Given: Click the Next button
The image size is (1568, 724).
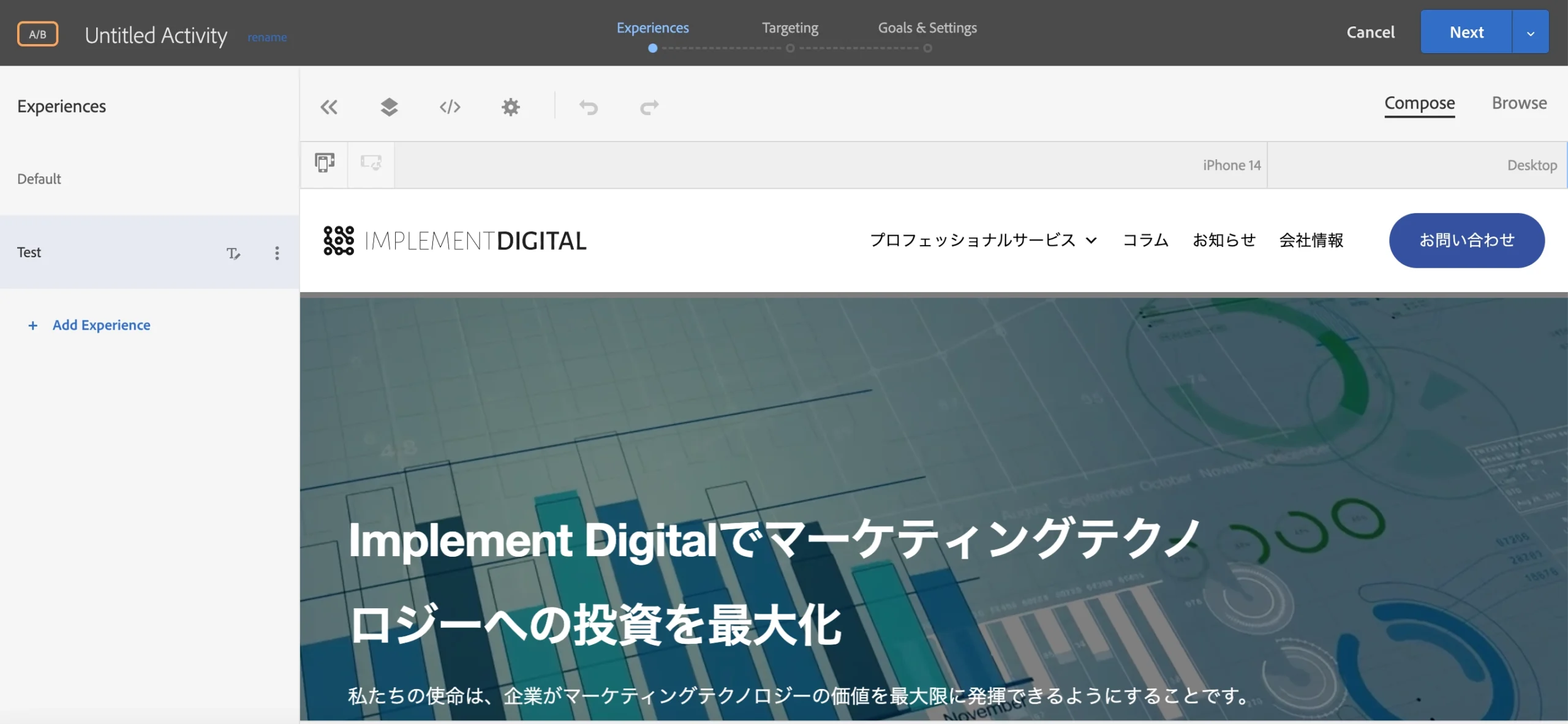Looking at the screenshot, I should [1466, 32].
